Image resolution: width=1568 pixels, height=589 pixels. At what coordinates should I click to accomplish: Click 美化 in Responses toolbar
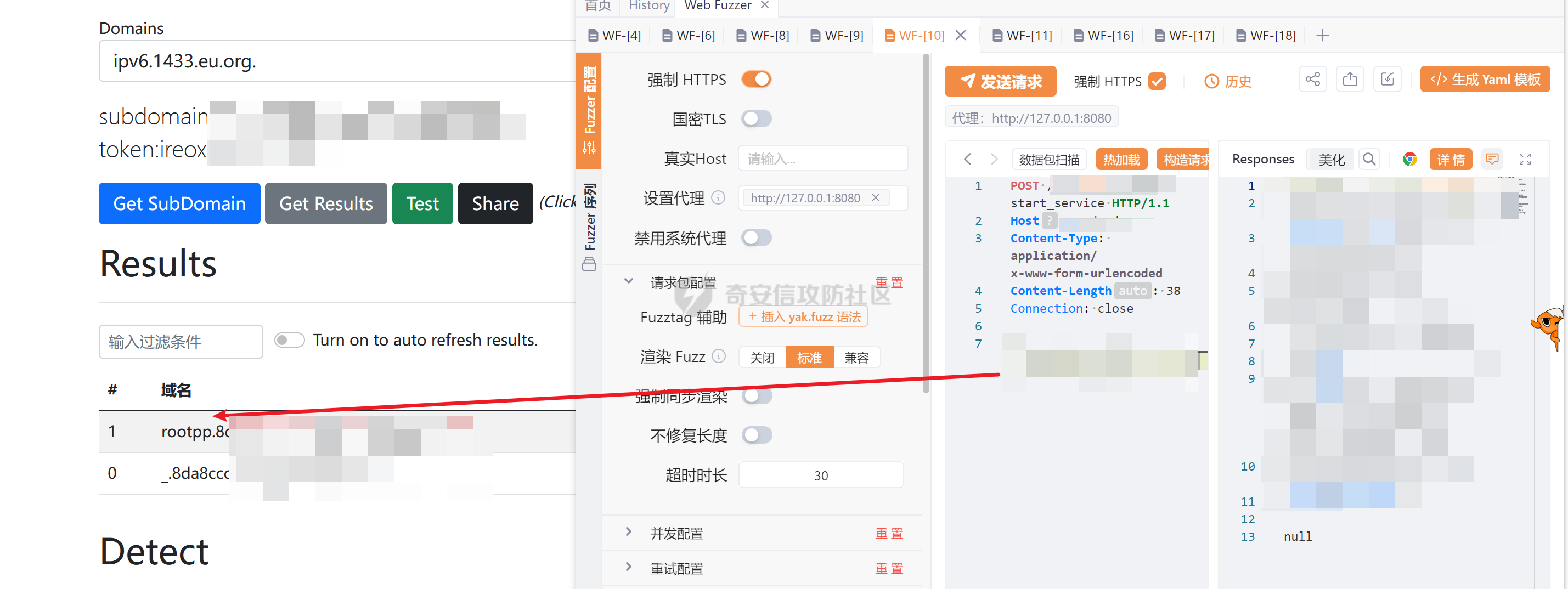[x=1331, y=160]
